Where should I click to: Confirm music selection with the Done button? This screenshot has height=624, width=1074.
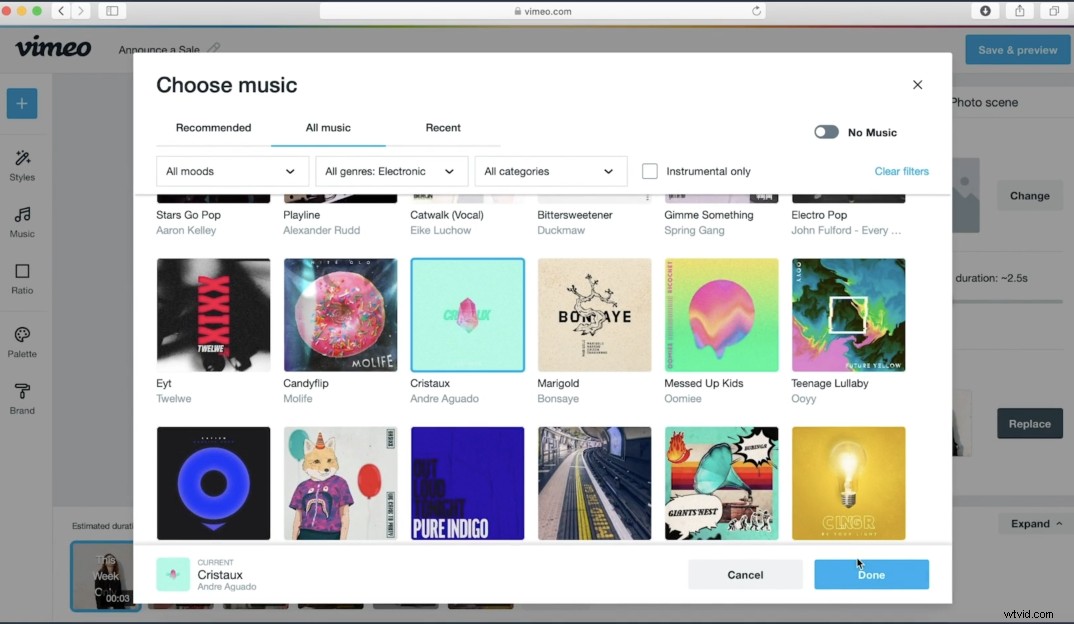pyautogui.click(x=871, y=574)
